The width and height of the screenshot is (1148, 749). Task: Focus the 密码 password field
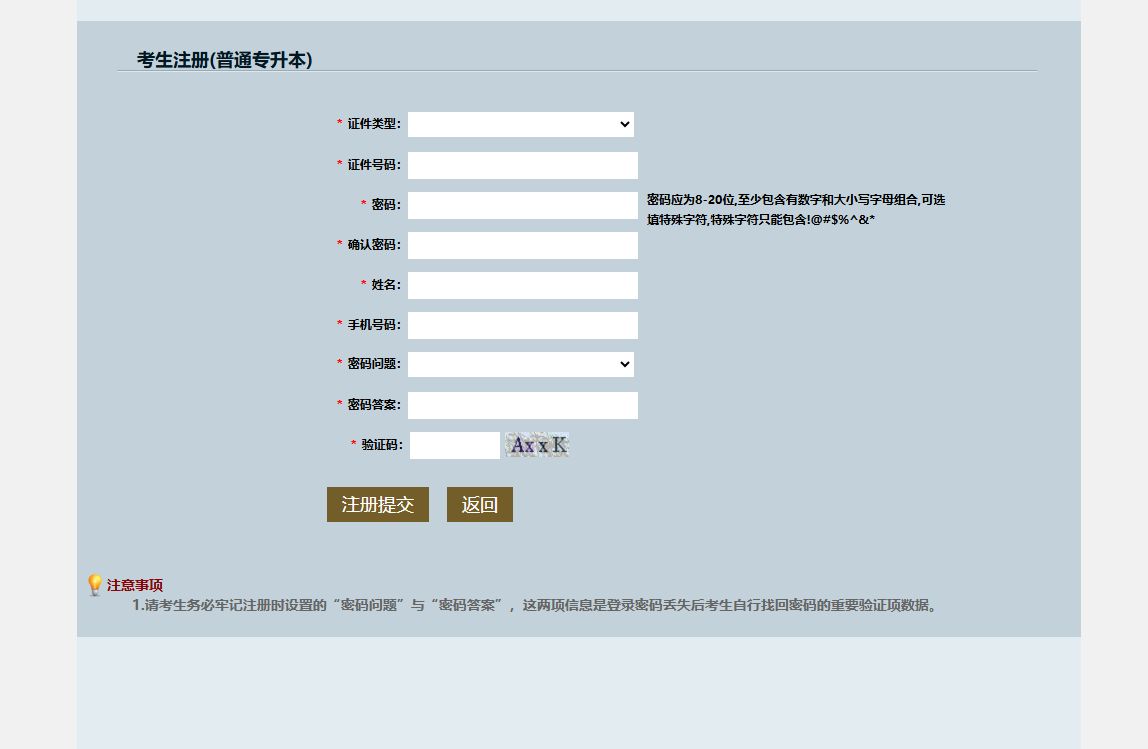[x=522, y=205]
